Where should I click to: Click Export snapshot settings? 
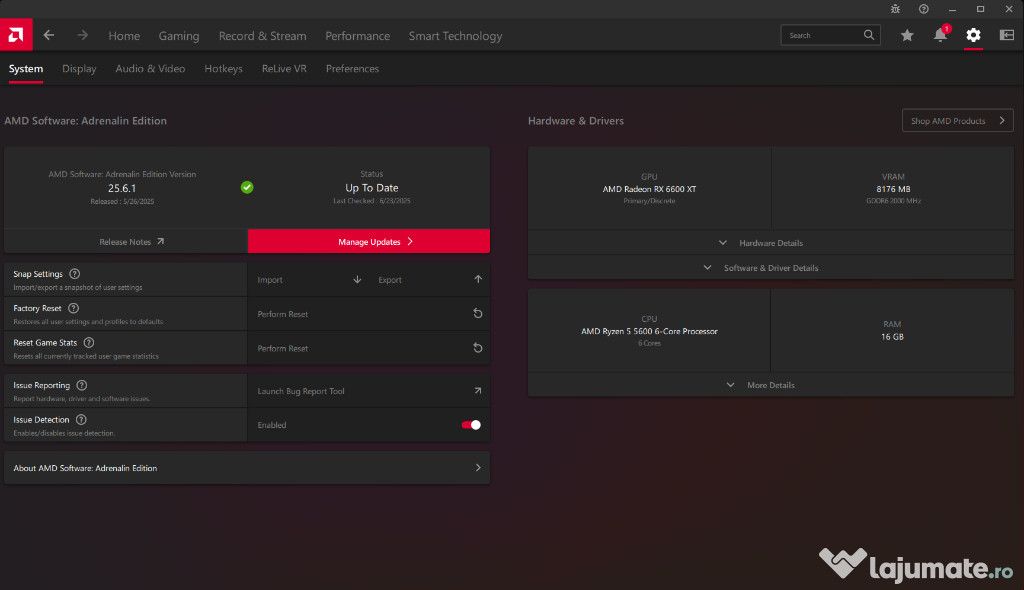pos(430,280)
